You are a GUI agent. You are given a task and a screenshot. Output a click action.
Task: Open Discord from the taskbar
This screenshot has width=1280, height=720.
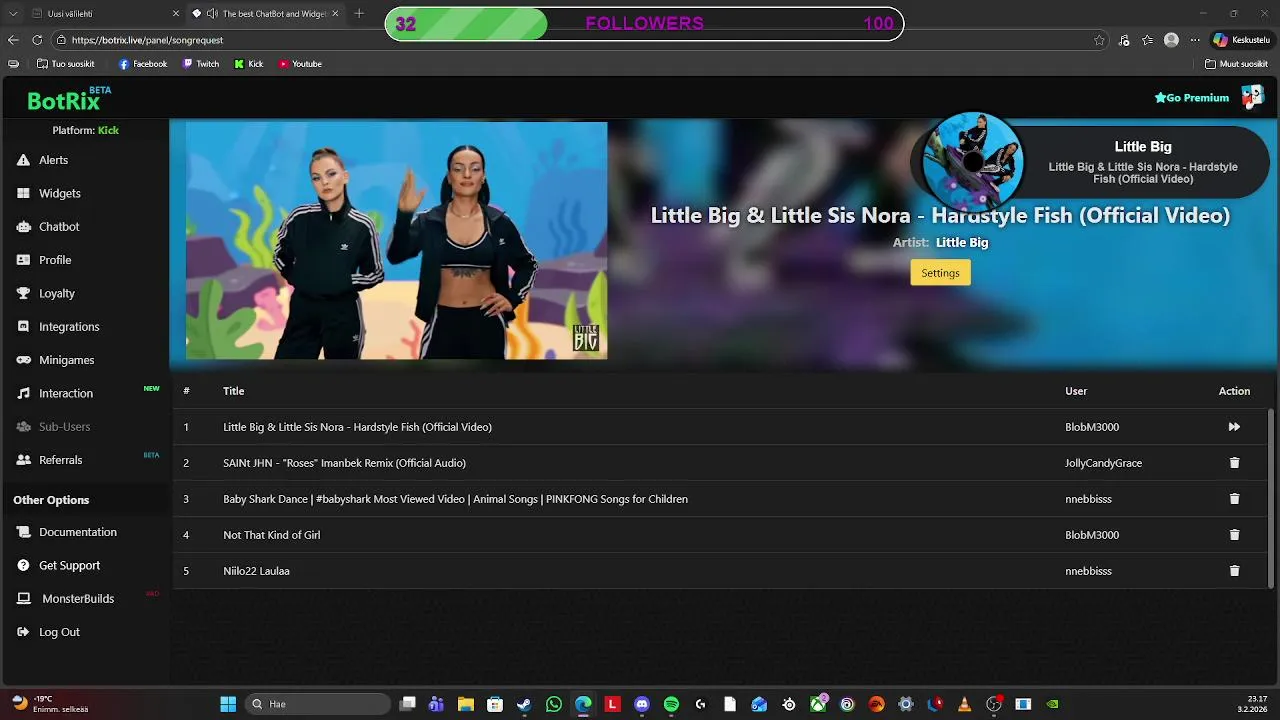(642, 704)
